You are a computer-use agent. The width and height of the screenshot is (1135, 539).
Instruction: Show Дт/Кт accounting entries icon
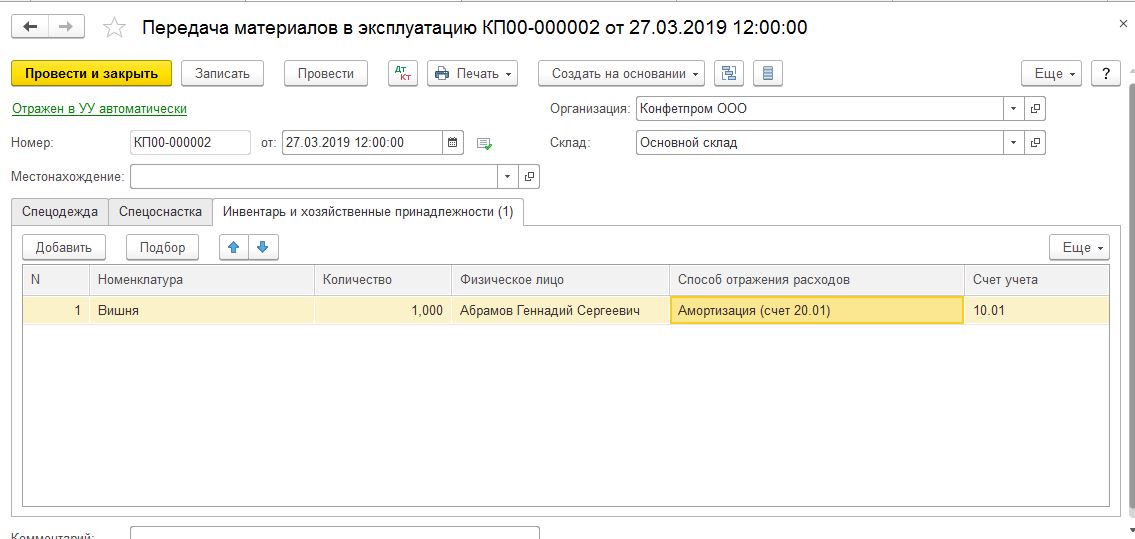(x=403, y=74)
